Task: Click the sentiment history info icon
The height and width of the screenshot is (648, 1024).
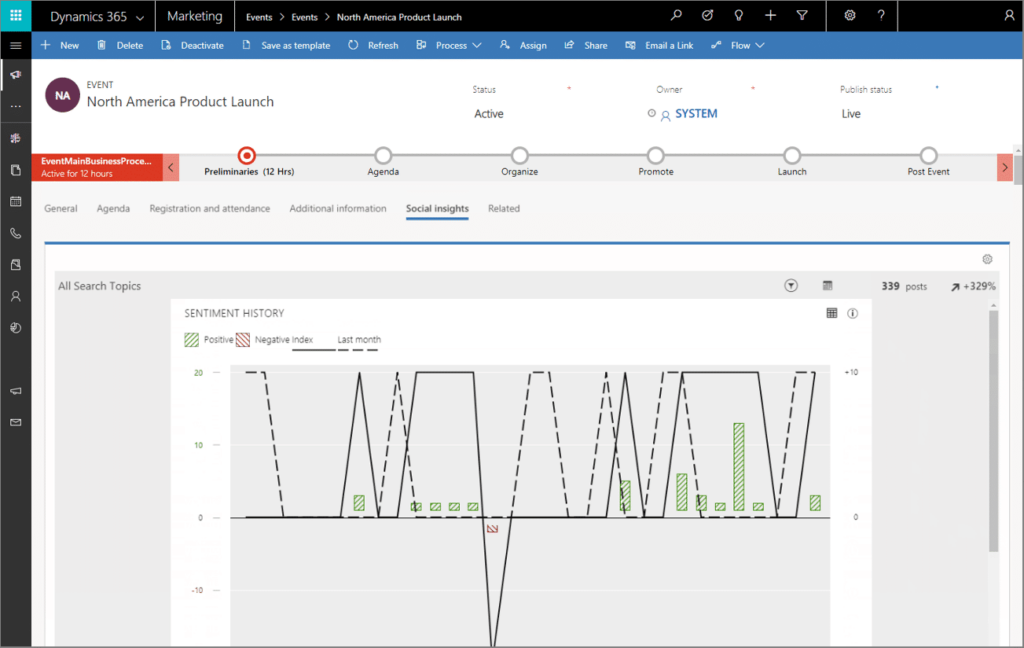Action: (x=853, y=313)
